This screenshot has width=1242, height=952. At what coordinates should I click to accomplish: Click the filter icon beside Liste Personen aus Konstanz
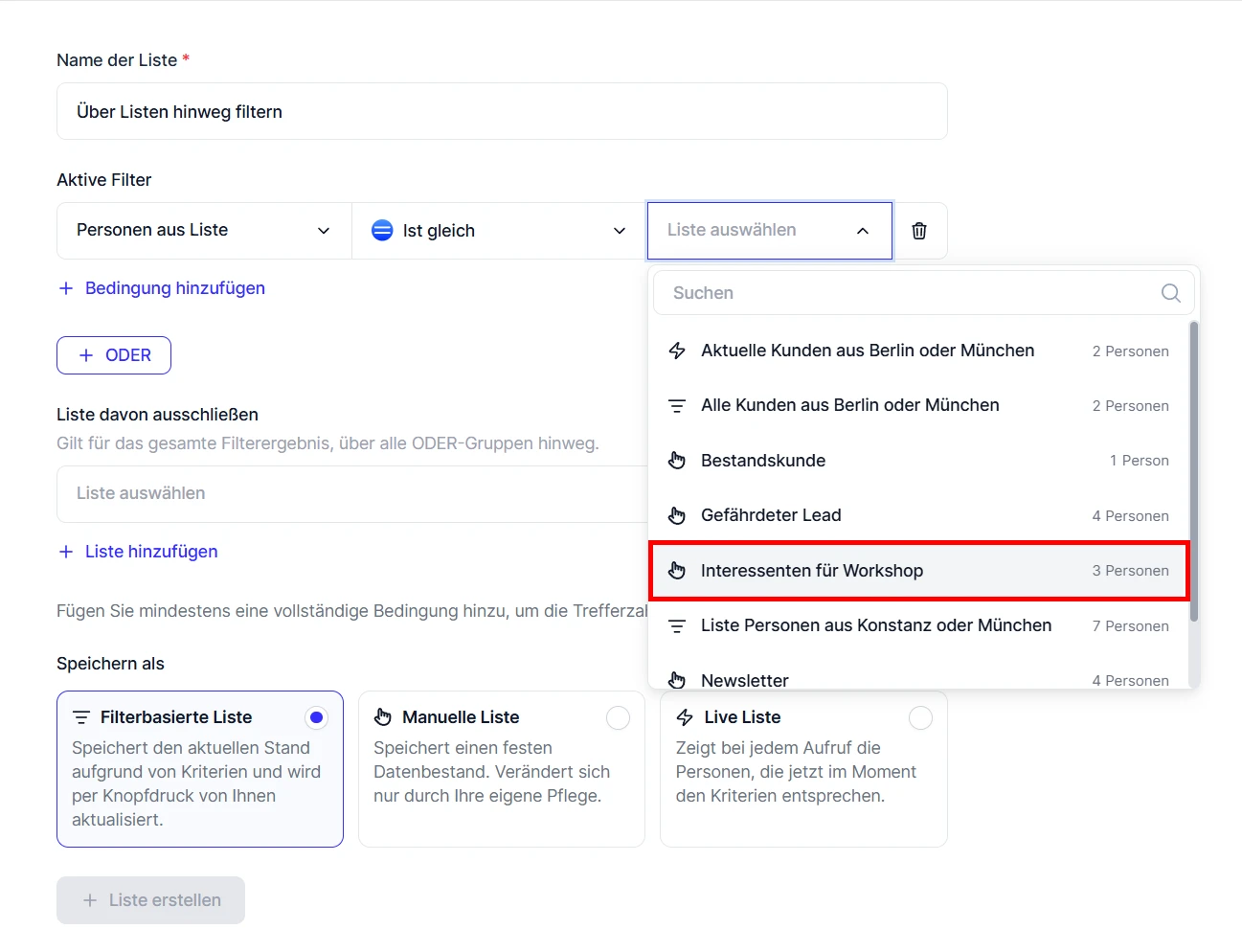677,626
